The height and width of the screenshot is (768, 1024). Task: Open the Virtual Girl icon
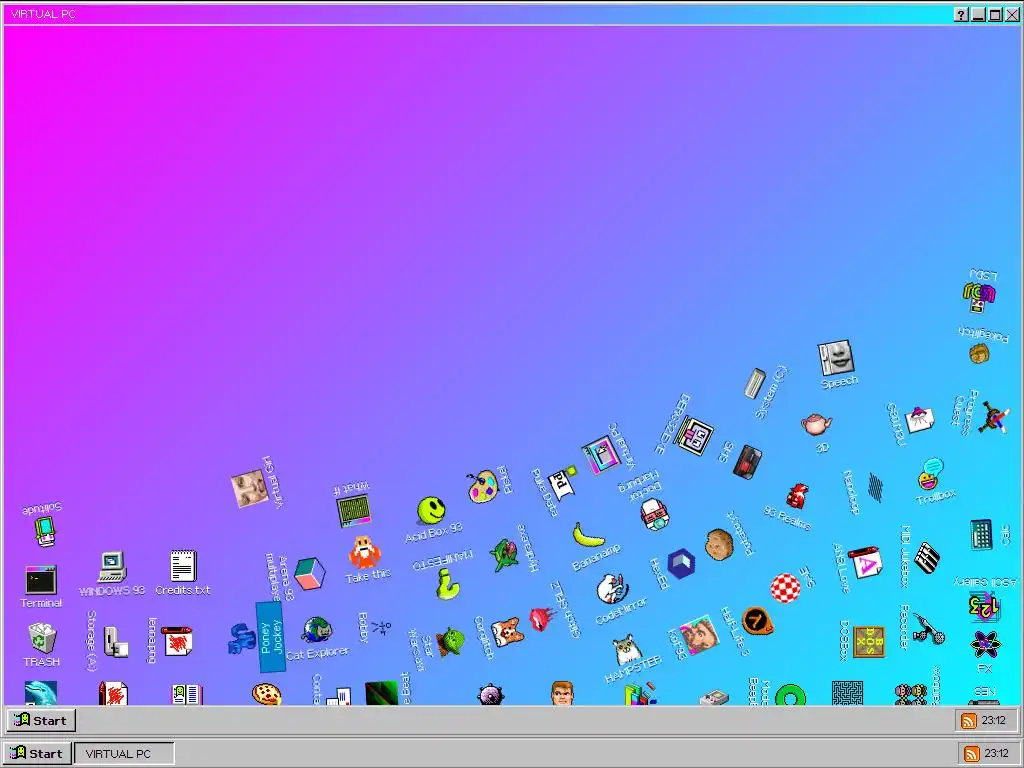pyautogui.click(x=249, y=488)
